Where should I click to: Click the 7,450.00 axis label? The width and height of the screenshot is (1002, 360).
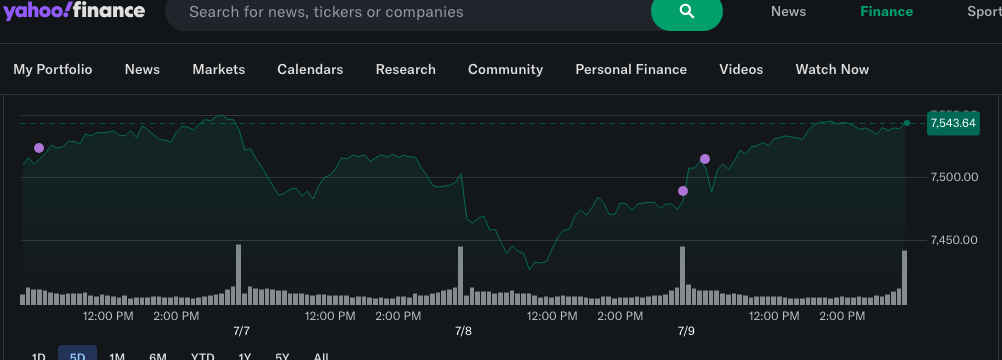click(954, 240)
